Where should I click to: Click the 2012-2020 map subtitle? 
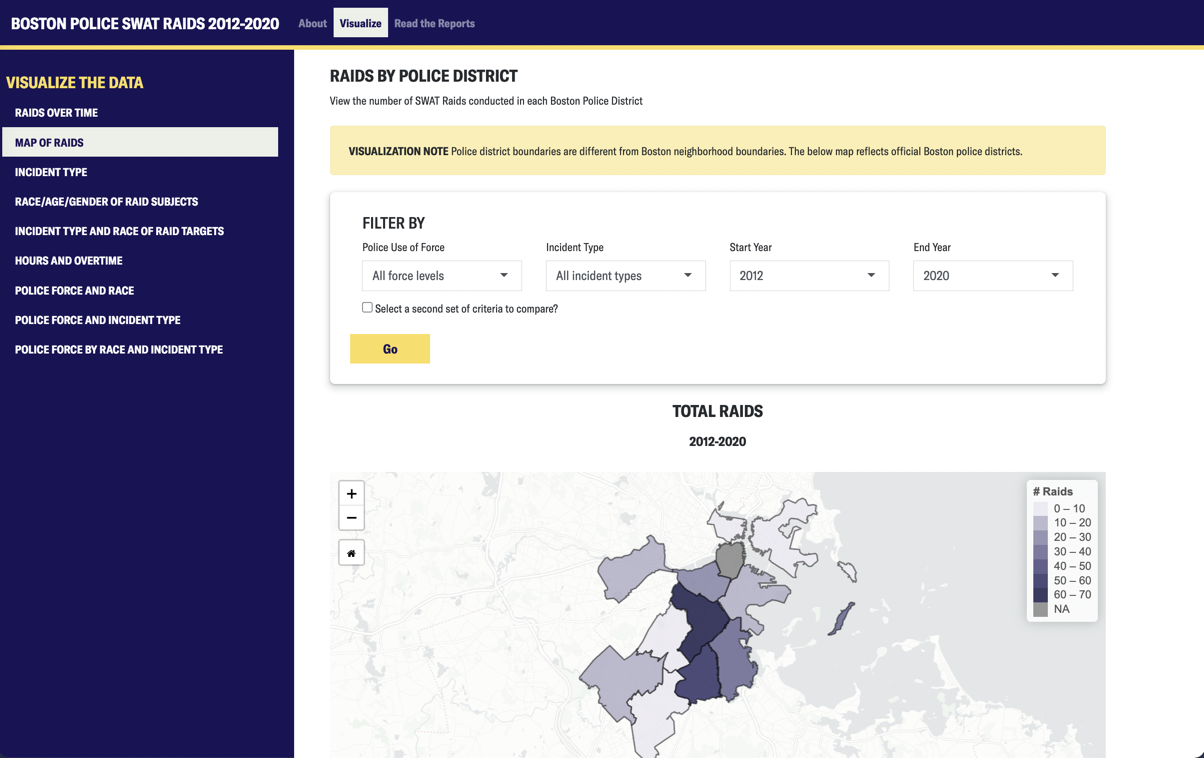[x=717, y=441]
